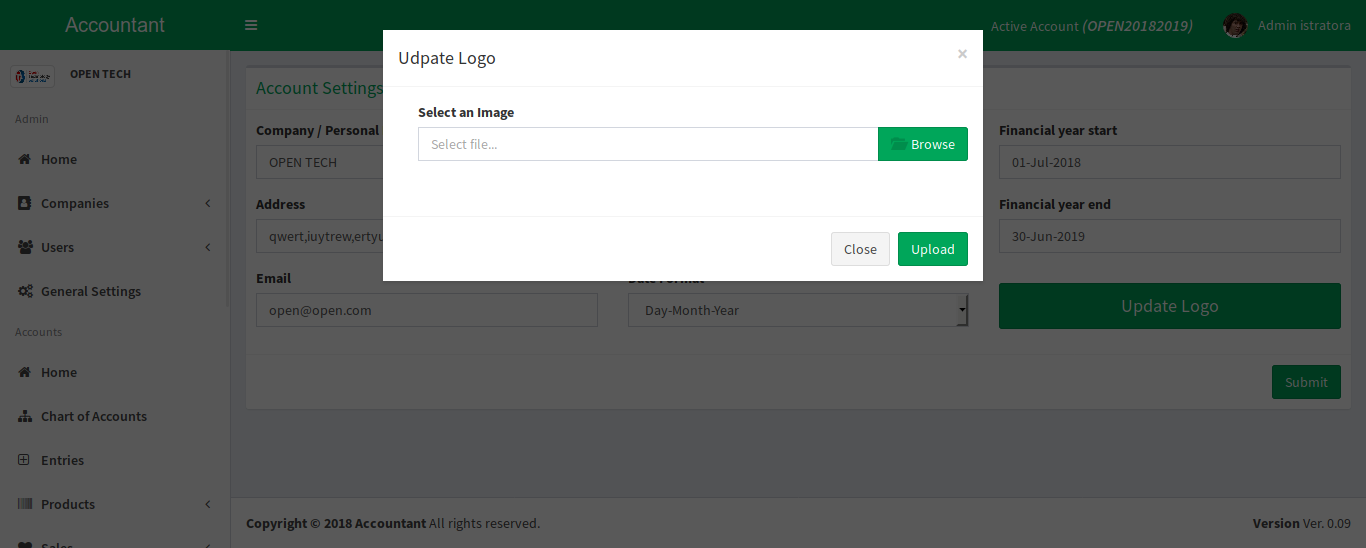Expand the Users submenu chevron
The height and width of the screenshot is (548, 1366).
click(x=208, y=248)
